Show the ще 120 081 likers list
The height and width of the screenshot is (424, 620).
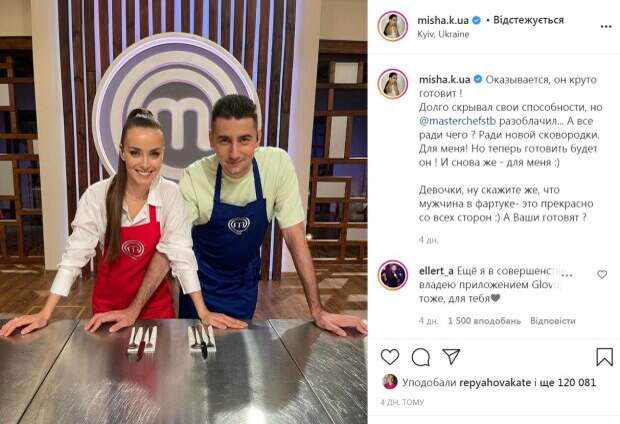pyautogui.click(x=568, y=382)
